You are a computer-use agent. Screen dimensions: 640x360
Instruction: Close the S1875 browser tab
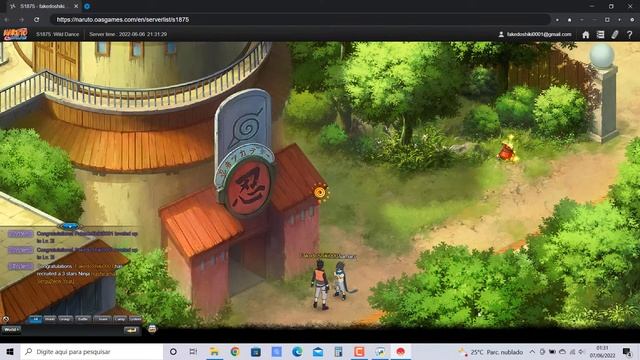(76, 6)
